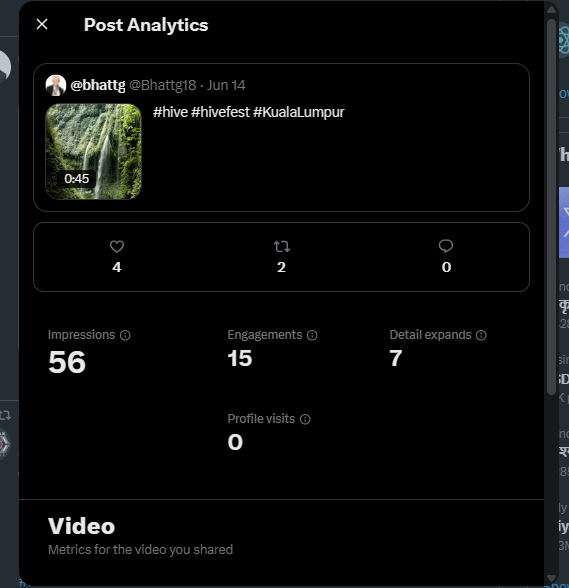Screen dimensions: 569x588
Task: Open Engagements info icon
Action: [312, 335]
